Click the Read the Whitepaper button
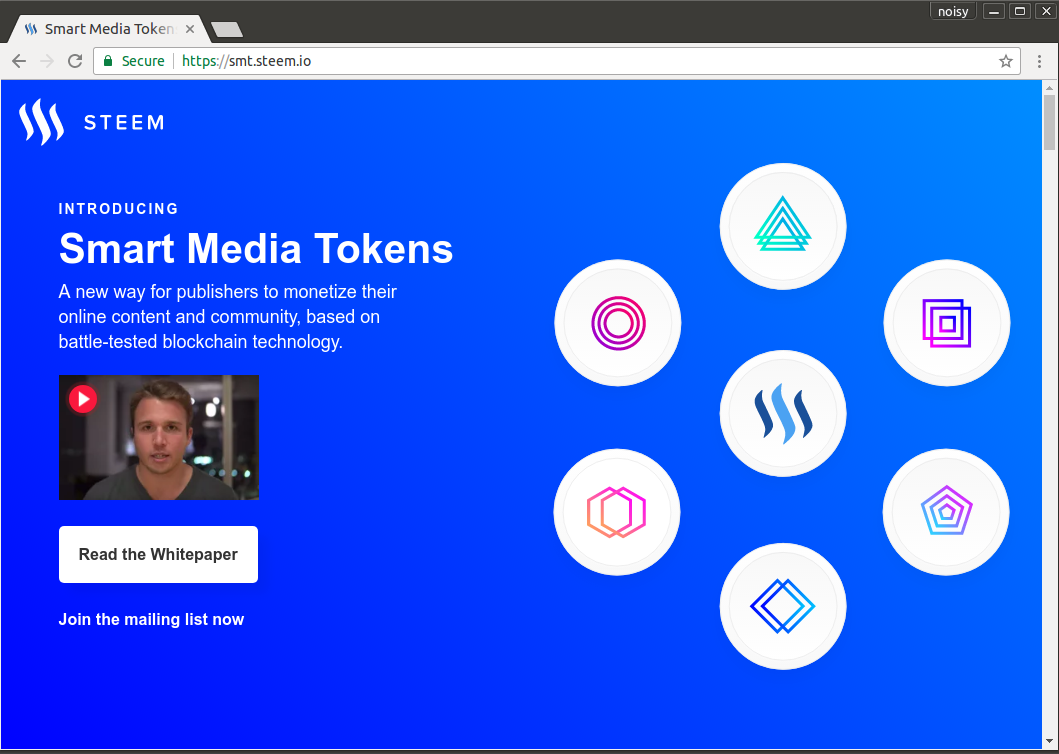This screenshot has width=1059, height=754. pos(158,554)
